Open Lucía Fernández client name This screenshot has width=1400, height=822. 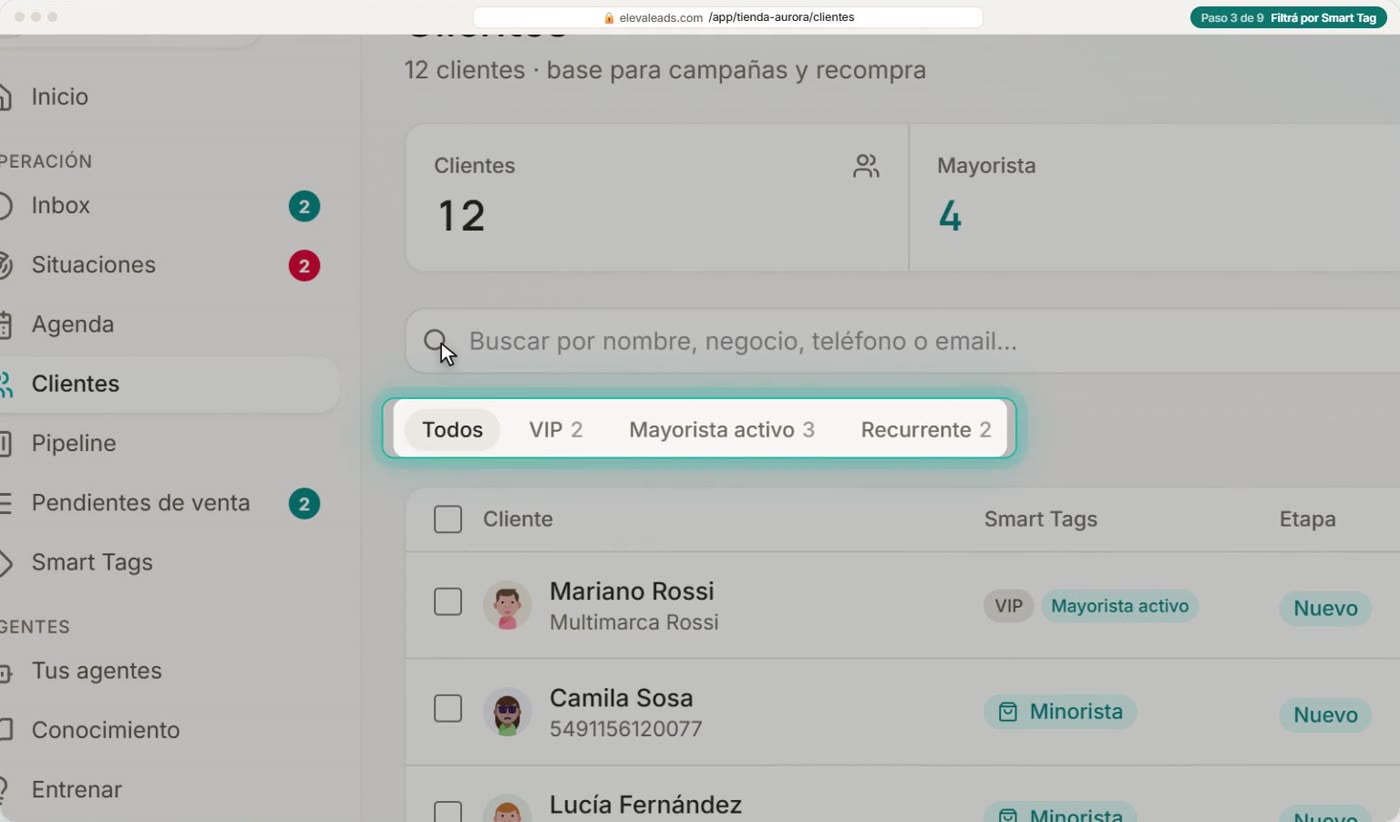pos(646,805)
